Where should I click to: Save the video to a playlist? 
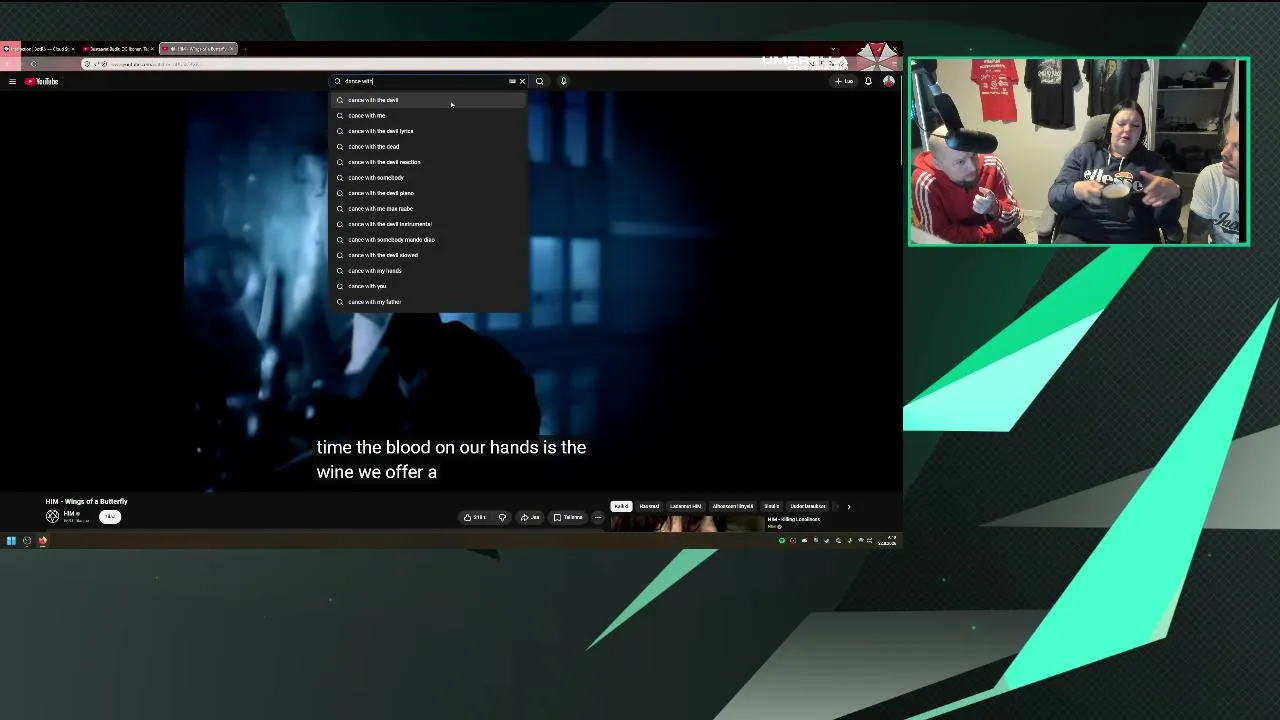pos(568,517)
